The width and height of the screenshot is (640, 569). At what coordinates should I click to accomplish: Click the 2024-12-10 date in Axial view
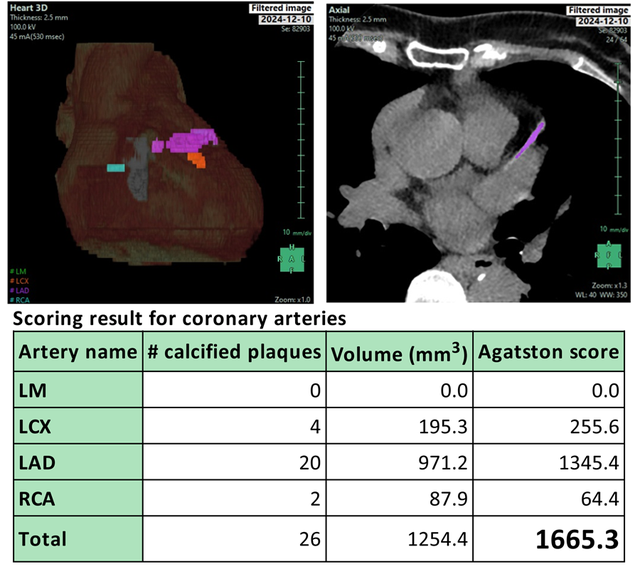[x=604, y=20]
